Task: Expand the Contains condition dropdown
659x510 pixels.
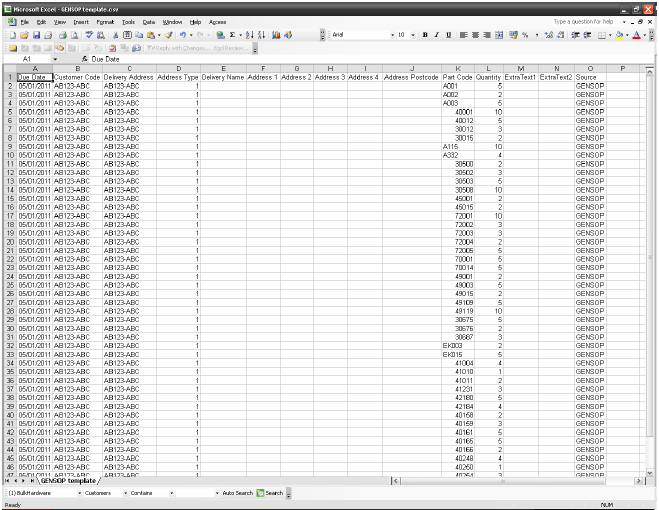Action: (171, 493)
